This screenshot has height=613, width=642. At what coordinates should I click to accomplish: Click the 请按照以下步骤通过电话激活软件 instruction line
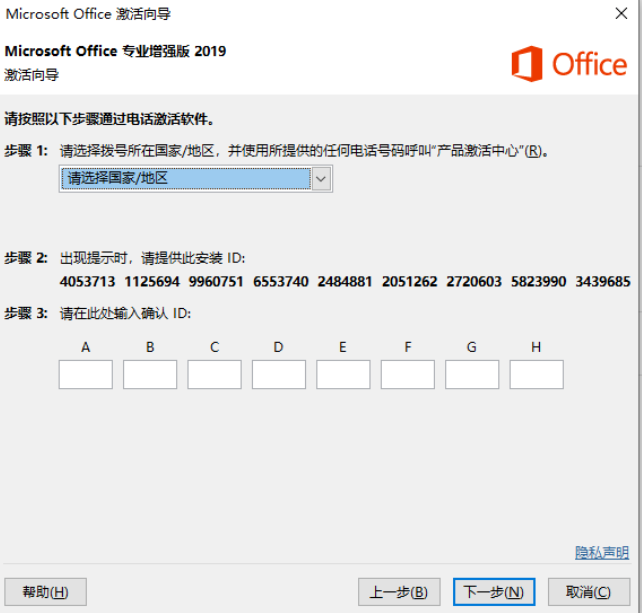(109, 119)
